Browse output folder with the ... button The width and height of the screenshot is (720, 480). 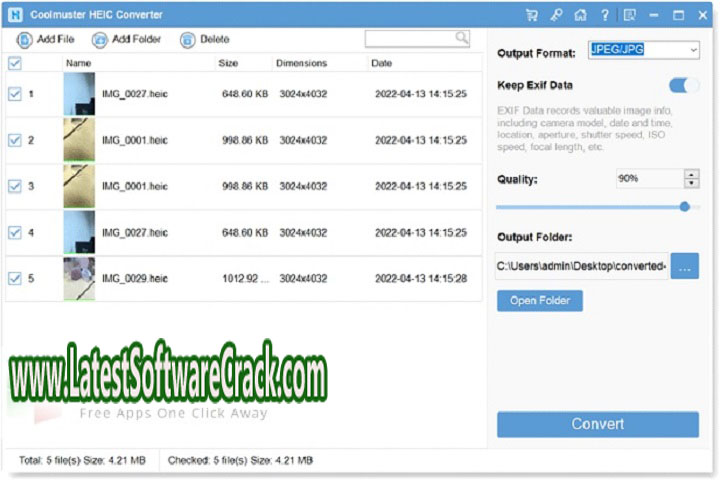(x=685, y=266)
